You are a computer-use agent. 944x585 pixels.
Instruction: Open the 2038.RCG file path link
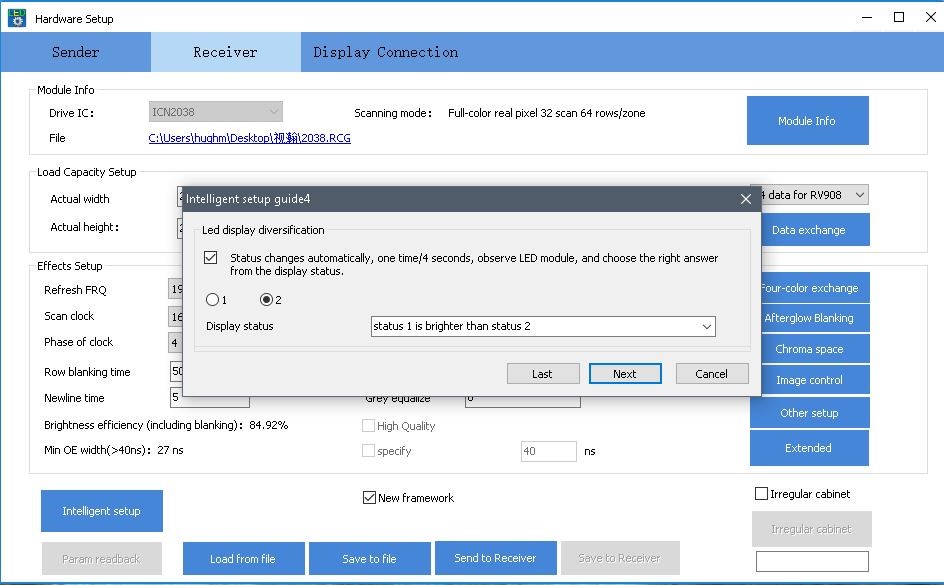click(249, 138)
